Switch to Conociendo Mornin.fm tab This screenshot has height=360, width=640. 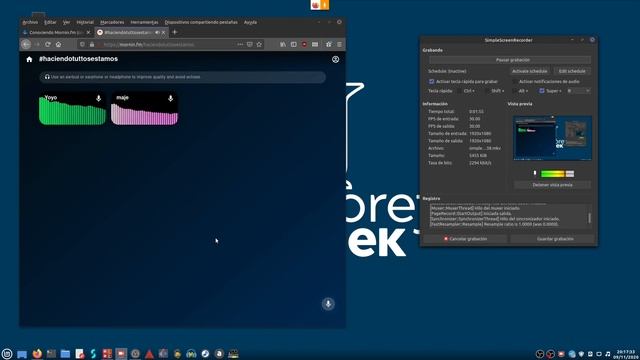[56, 32]
